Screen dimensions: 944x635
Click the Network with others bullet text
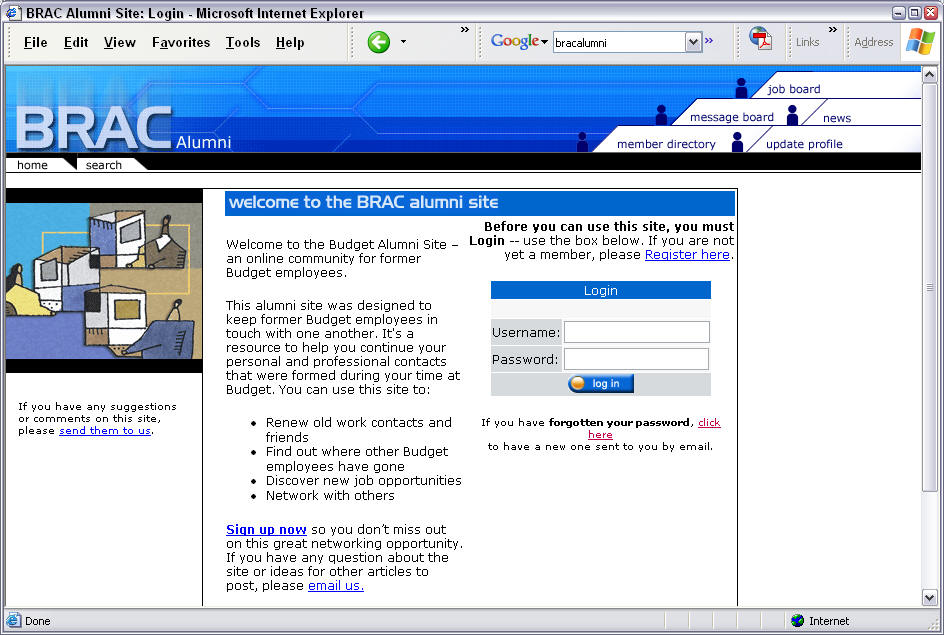331,495
